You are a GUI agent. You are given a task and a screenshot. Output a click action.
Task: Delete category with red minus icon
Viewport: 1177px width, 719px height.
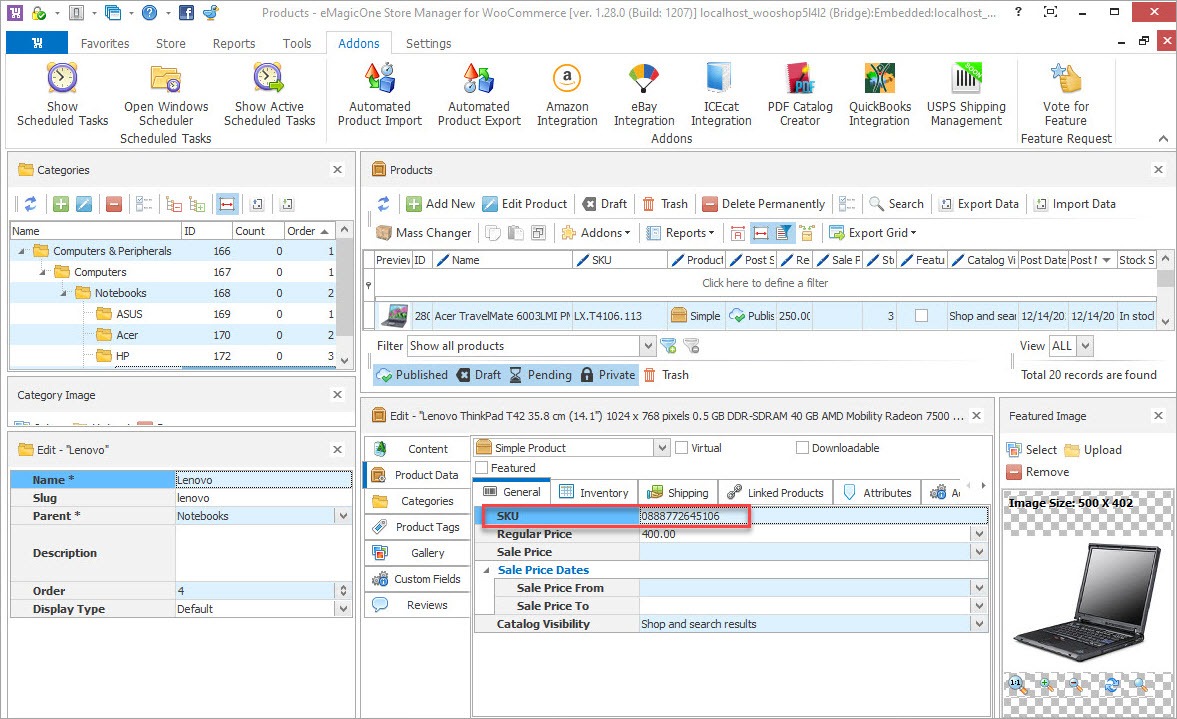(113, 204)
